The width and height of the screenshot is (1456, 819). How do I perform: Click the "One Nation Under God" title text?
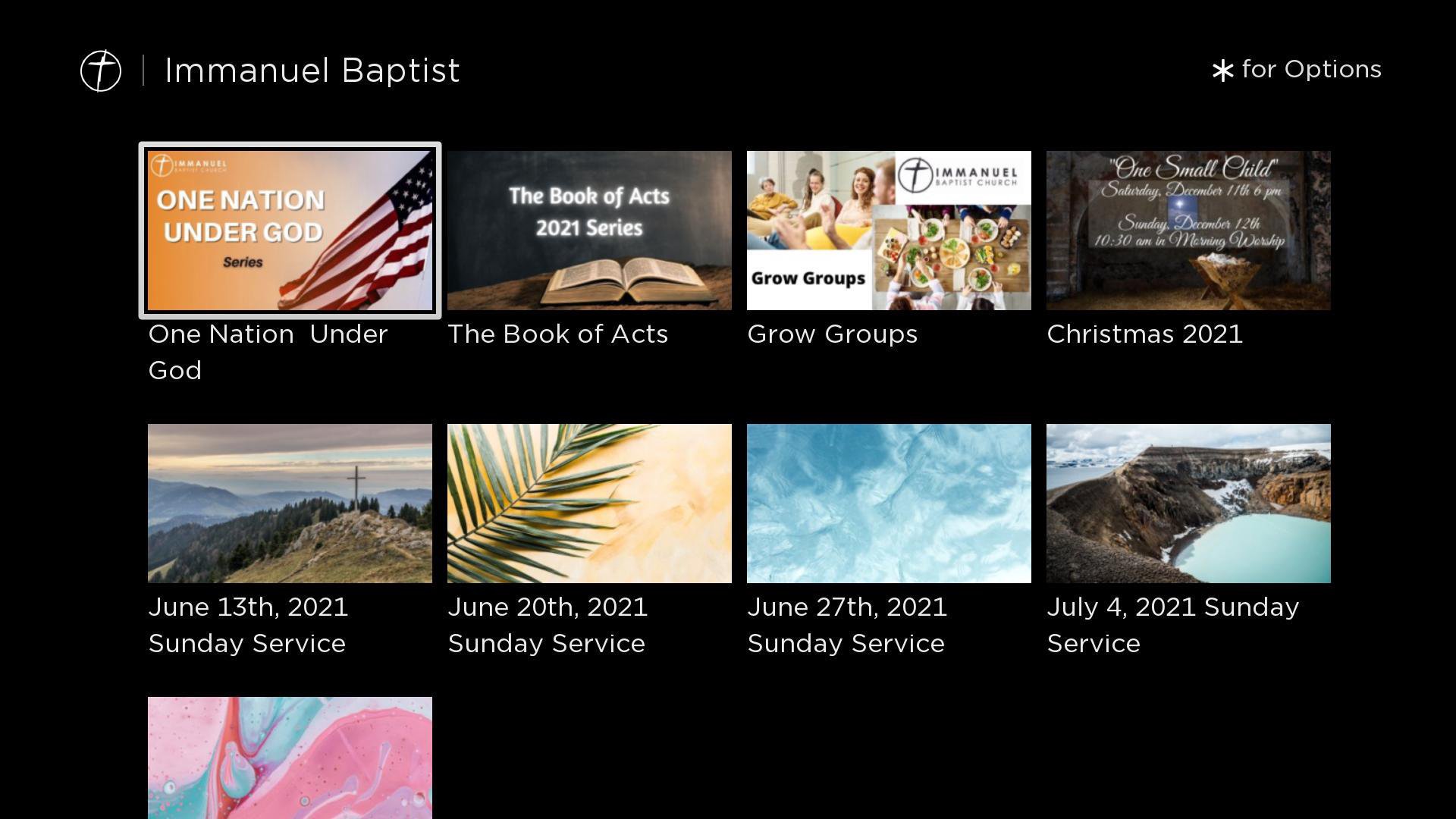(268, 352)
